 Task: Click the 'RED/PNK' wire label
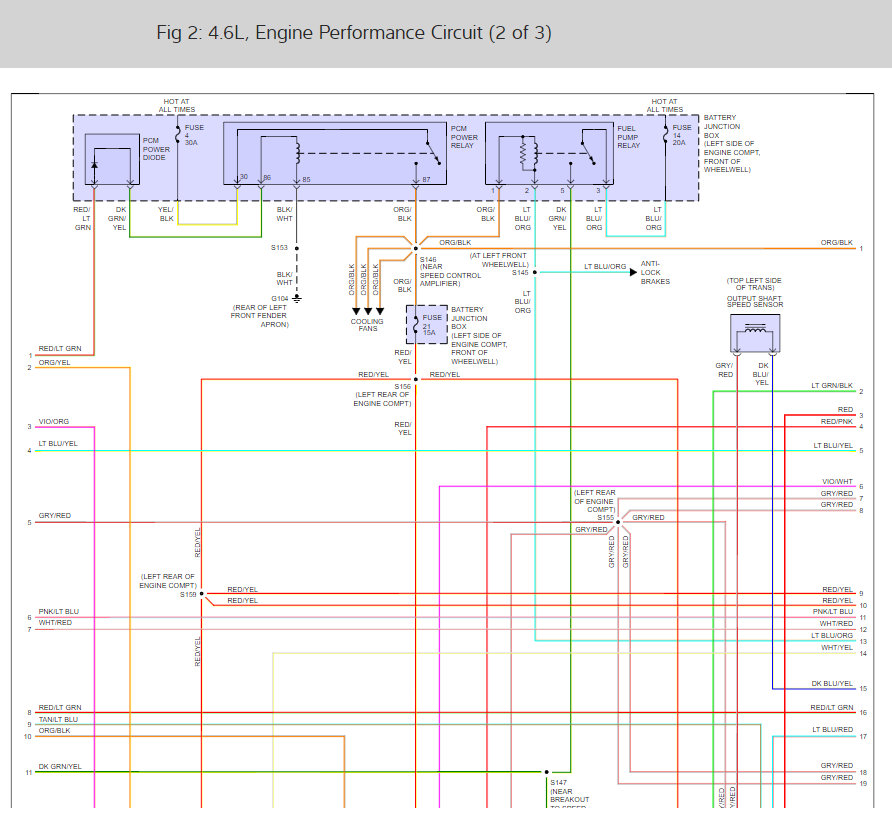point(837,422)
